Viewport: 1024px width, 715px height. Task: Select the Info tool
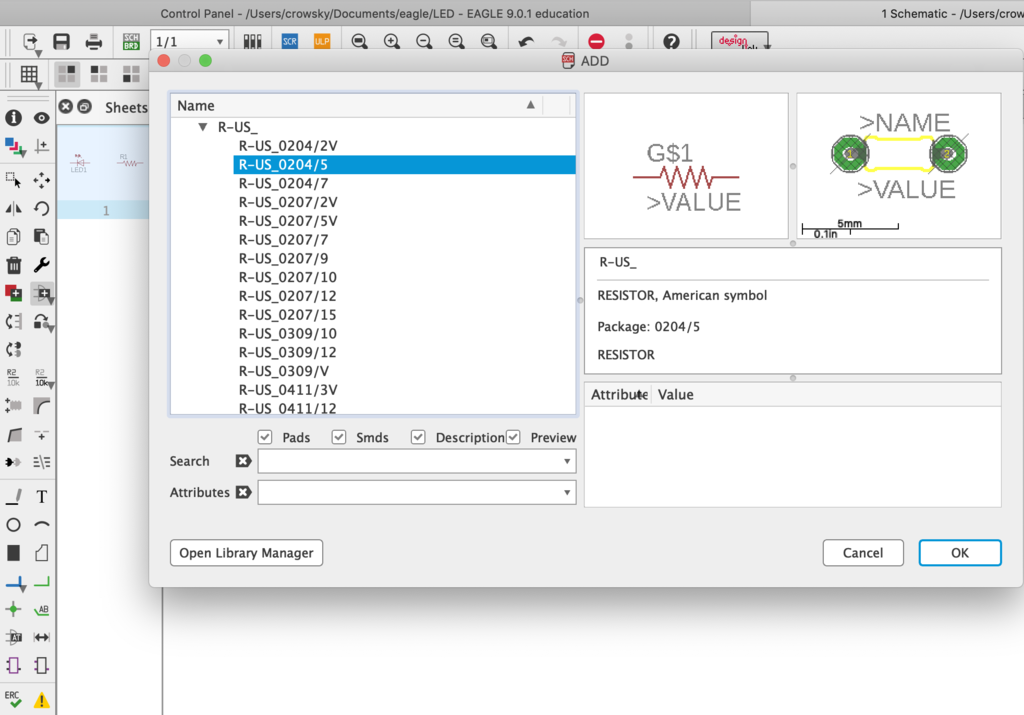pos(13,118)
